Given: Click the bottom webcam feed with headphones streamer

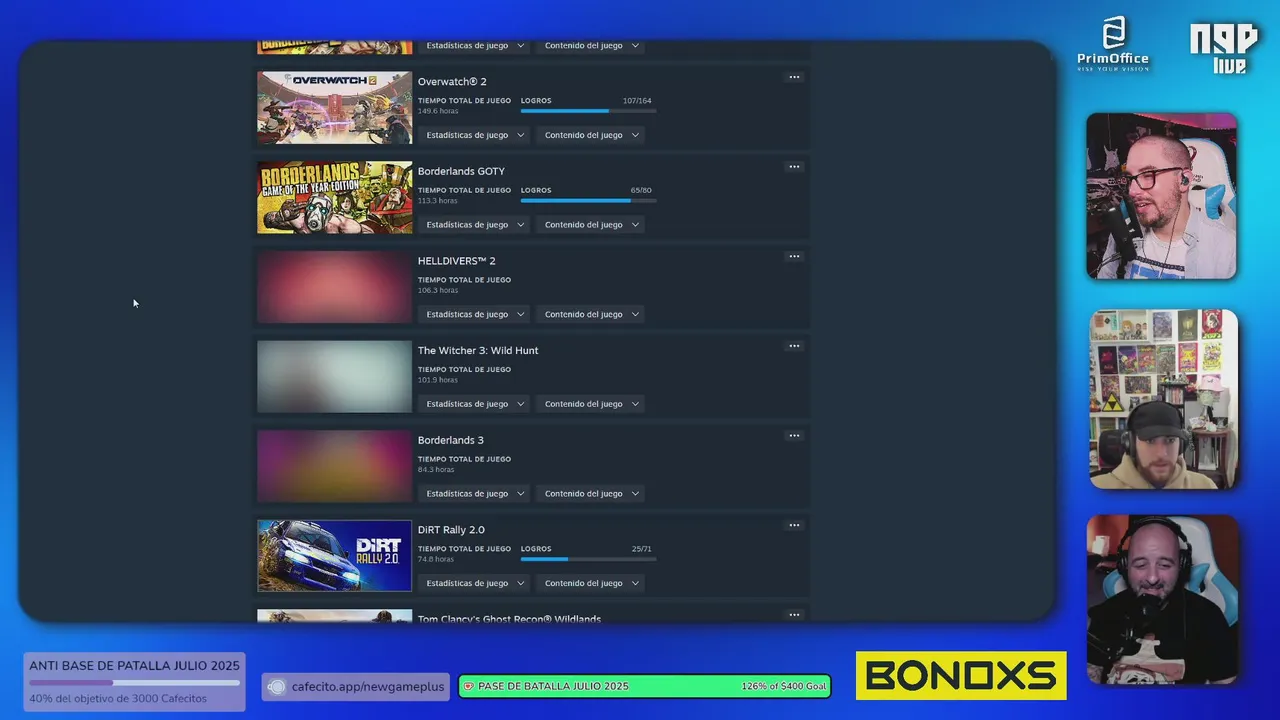Looking at the screenshot, I should click(1162, 599).
